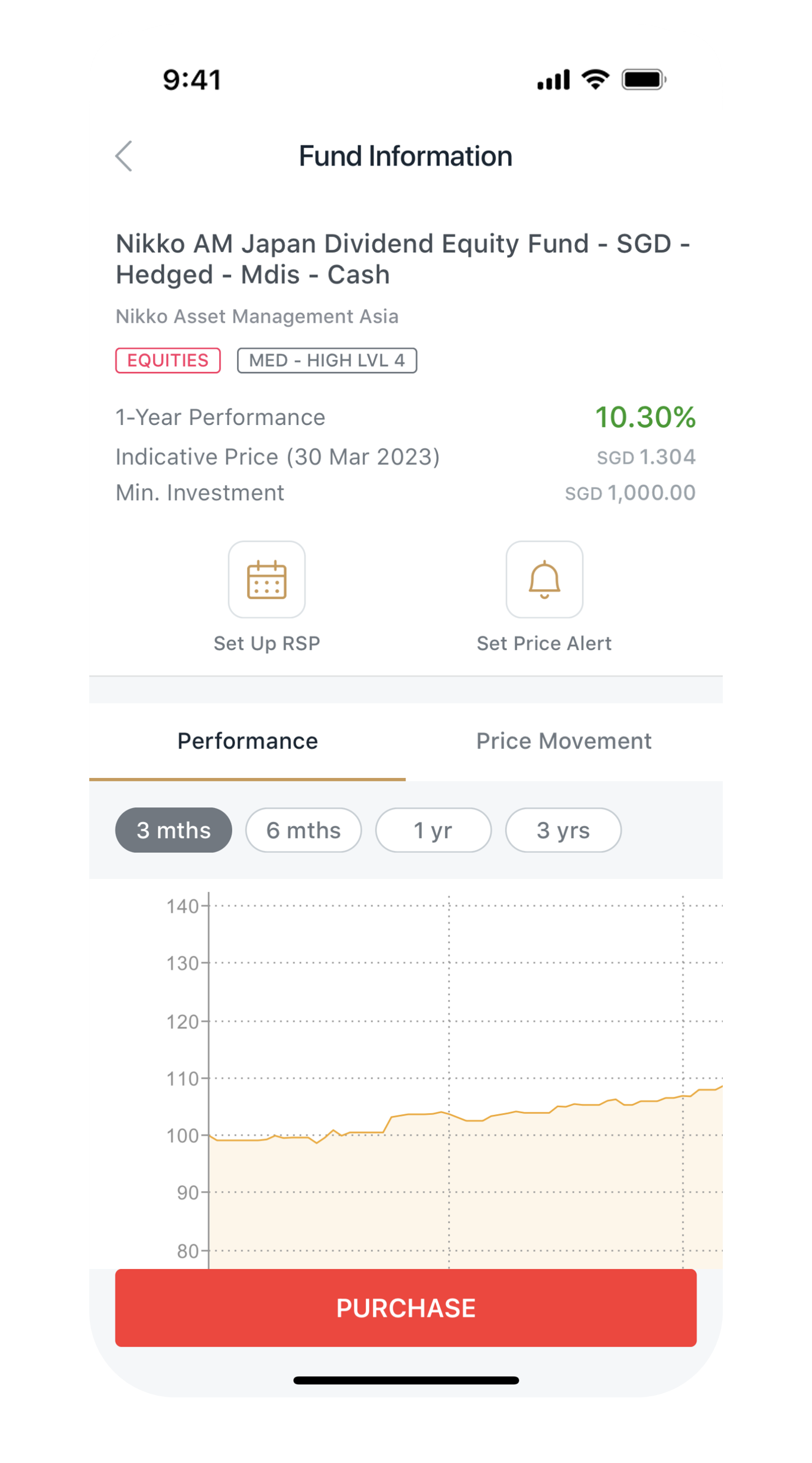Tap the Wi-Fi status icon

(x=595, y=79)
